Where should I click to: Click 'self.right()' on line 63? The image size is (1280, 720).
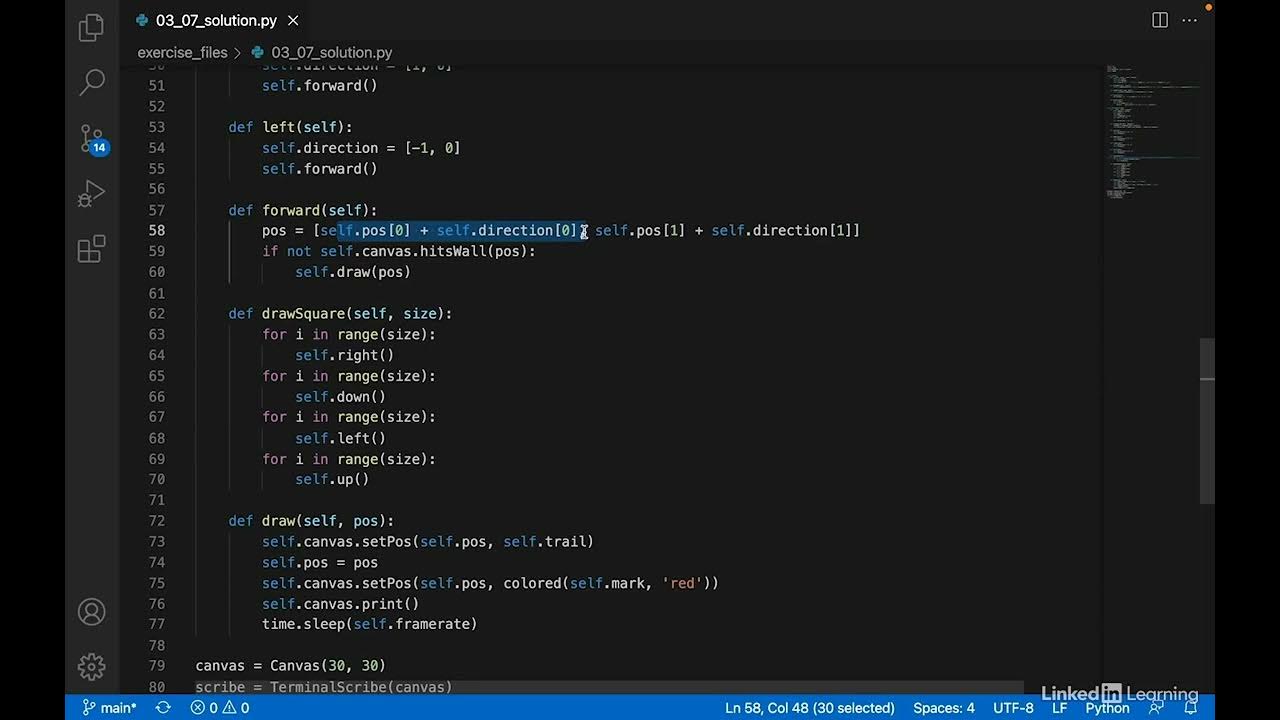344,355
